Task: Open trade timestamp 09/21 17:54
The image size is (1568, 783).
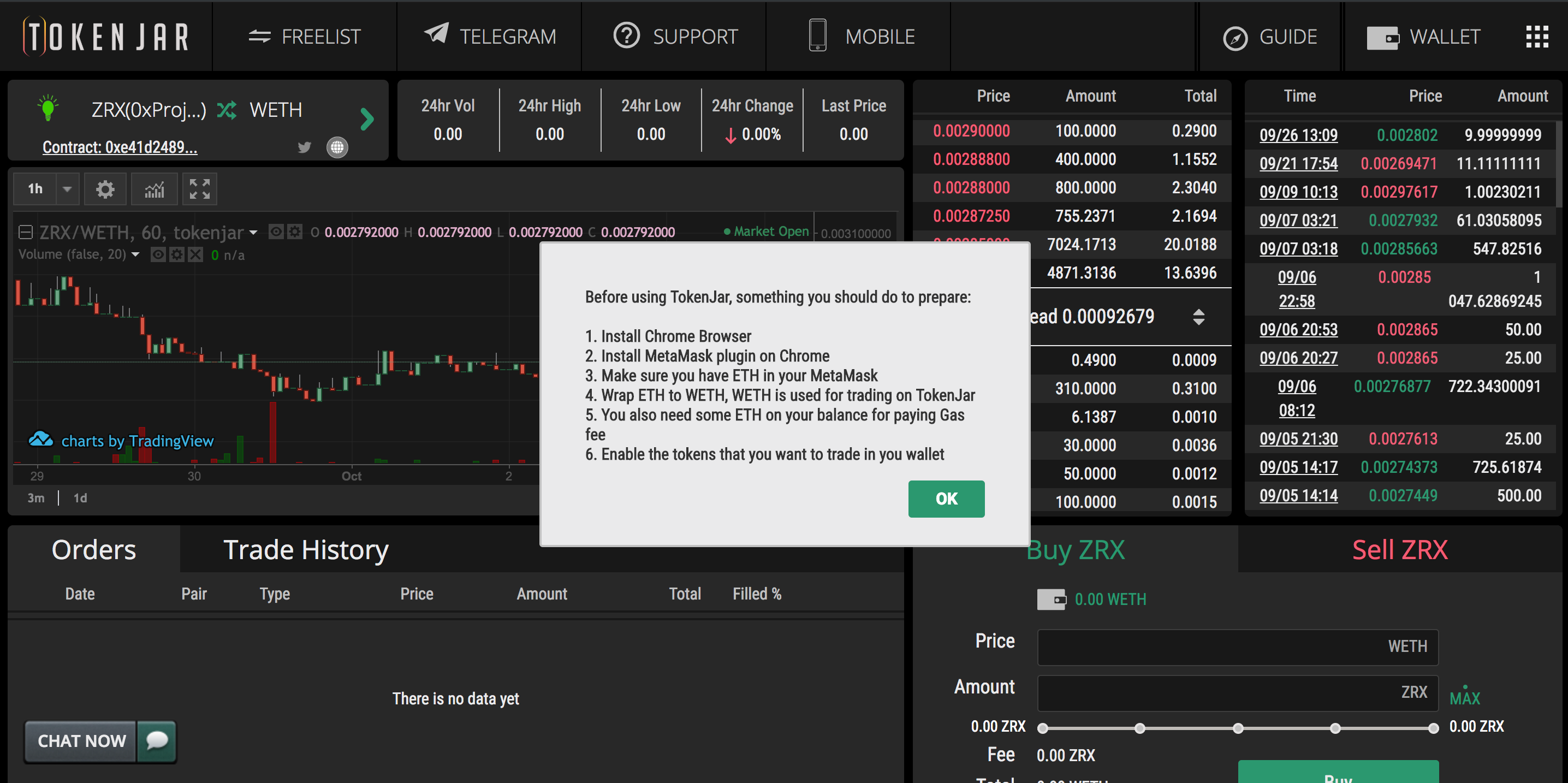Action: click(1298, 163)
